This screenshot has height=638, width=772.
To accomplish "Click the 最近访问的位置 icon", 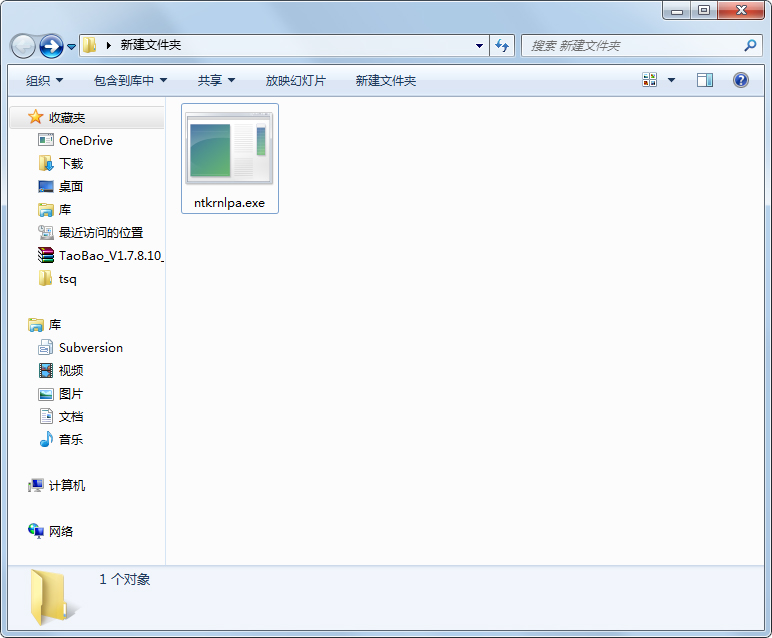I will [x=46, y=232].
